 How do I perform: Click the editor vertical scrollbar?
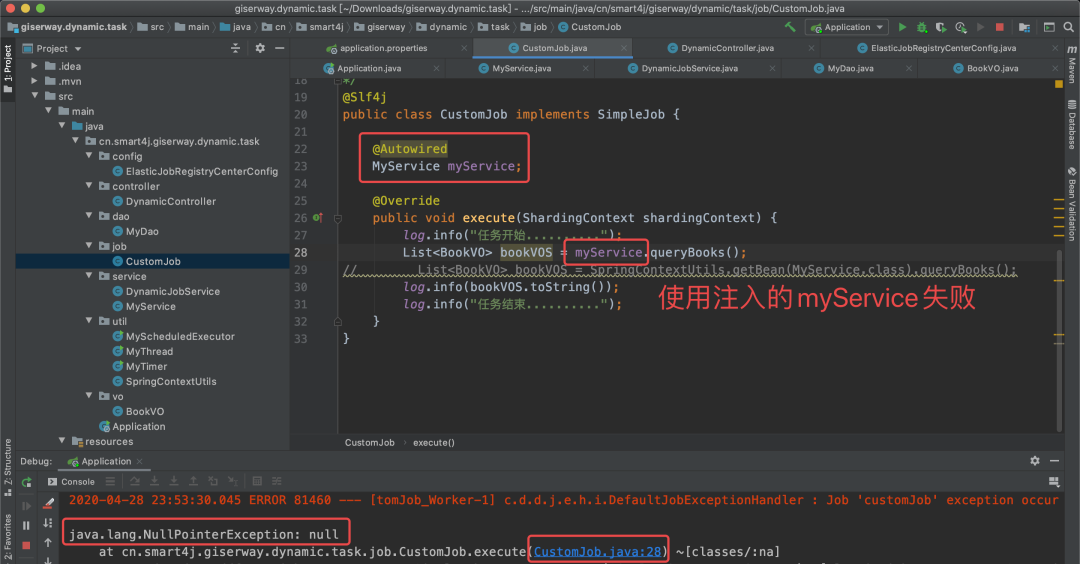click(1059, 341)
